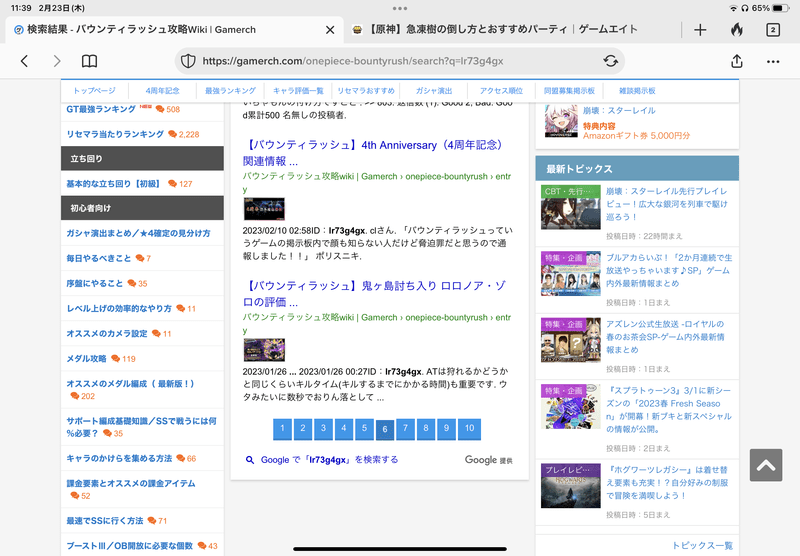Open 基本的な立ち回り【初級】 sidebar link

point(113,184)
